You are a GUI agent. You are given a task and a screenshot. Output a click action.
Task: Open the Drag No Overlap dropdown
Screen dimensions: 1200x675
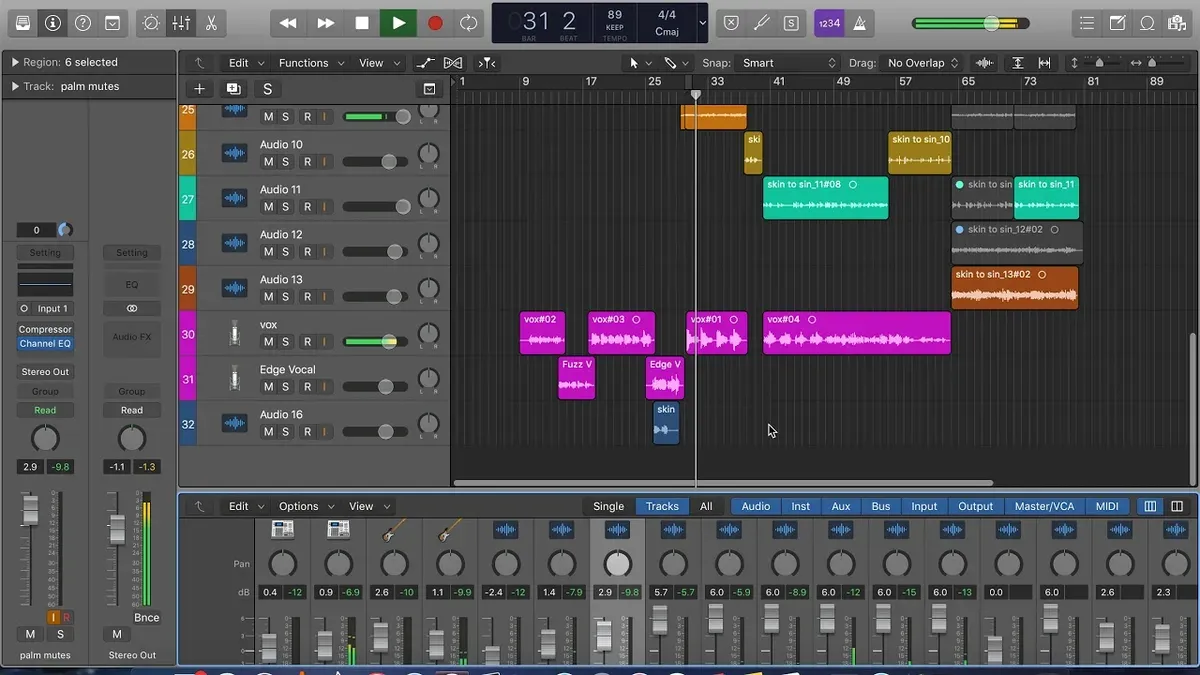[x=922, y=63]
